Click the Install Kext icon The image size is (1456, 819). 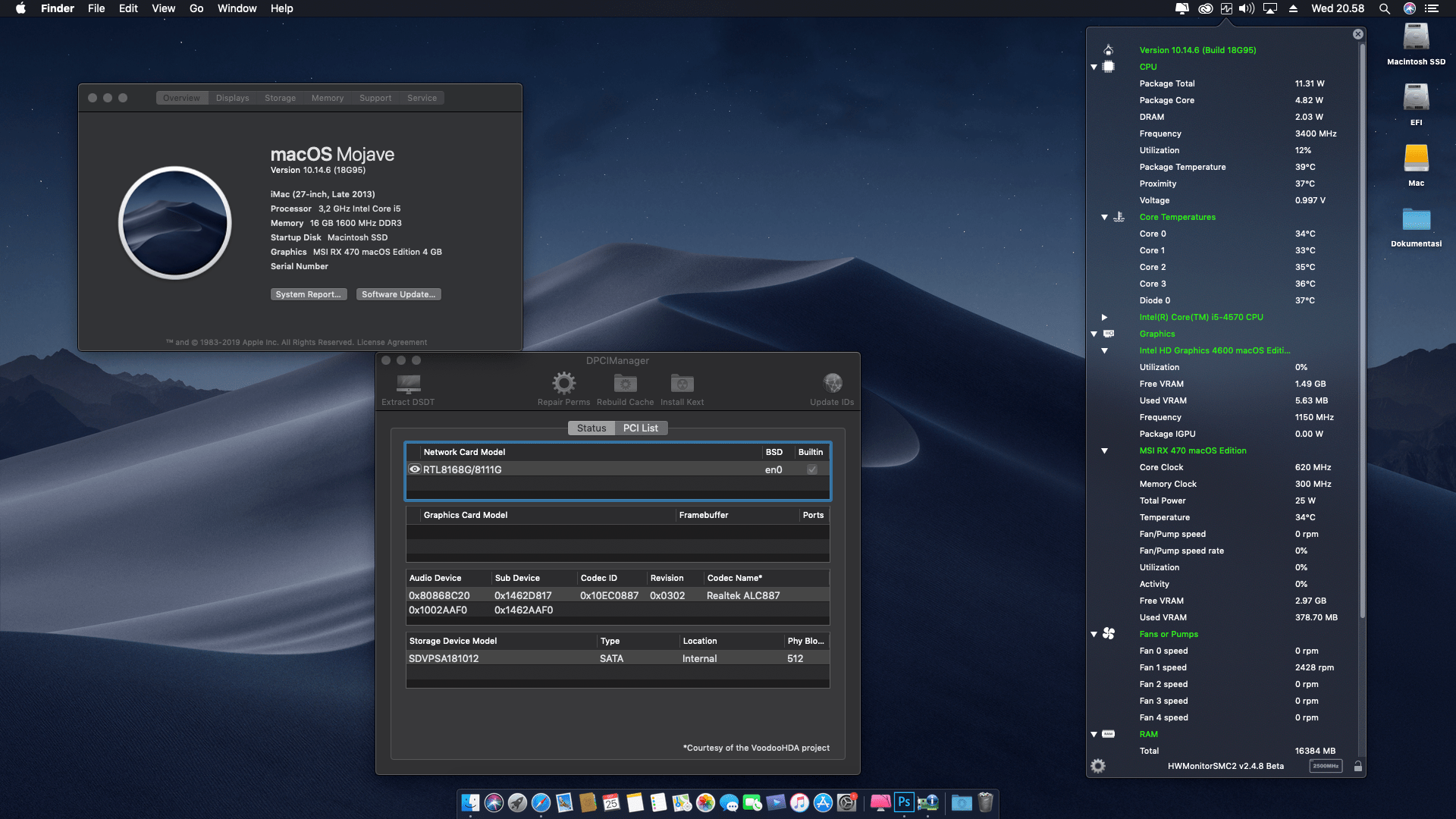(x=681, y=383)
